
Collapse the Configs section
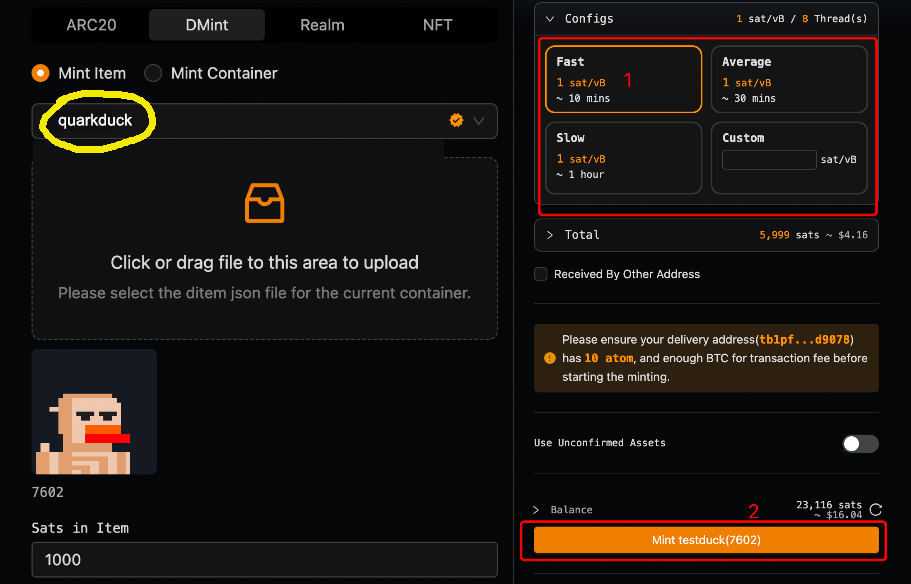click(550, 18)
